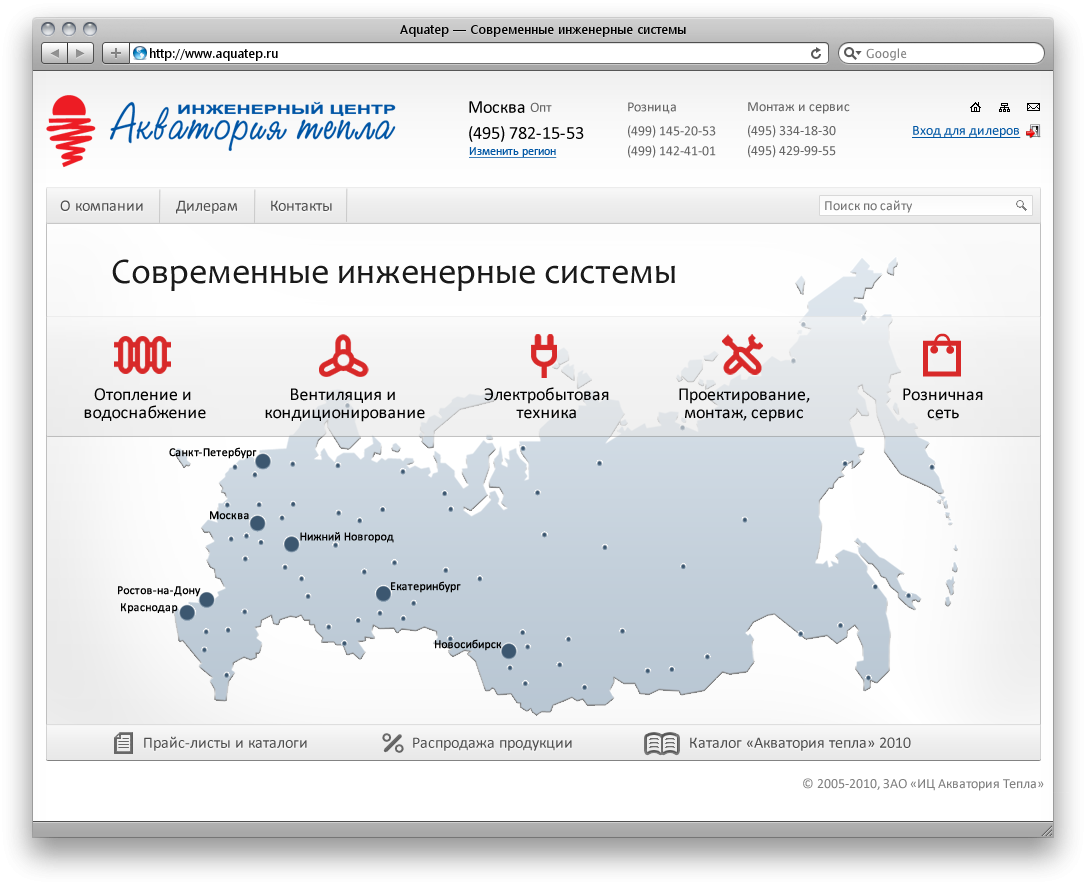The width and height of the screenshot is (1086, 885).
Task: Open the О компании tab
Action: pyautogui.click(x=103, y=205)
